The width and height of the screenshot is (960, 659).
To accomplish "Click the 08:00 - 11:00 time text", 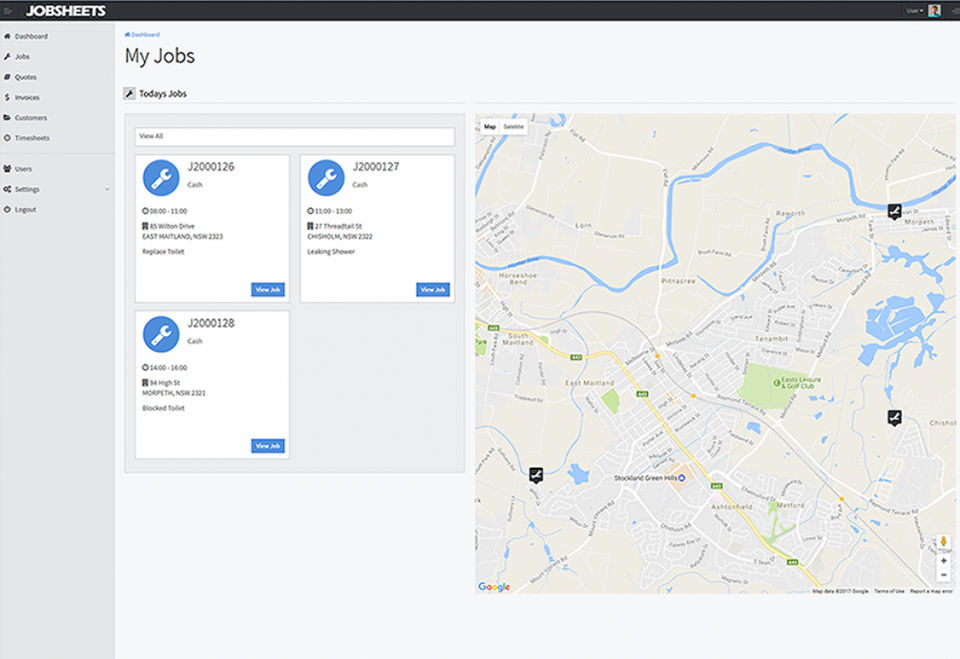I will 168,211.
